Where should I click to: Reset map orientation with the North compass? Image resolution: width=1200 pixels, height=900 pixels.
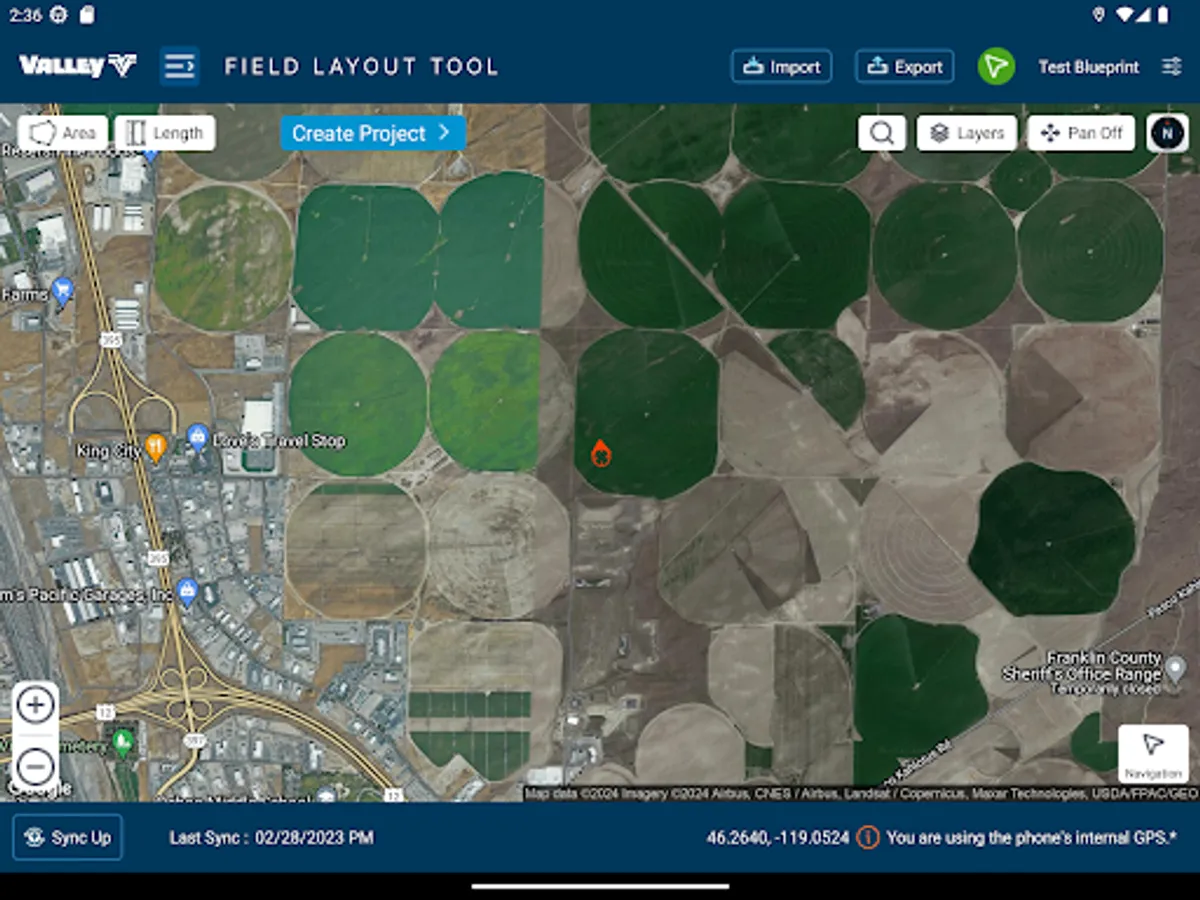[x=1167, y=132]
